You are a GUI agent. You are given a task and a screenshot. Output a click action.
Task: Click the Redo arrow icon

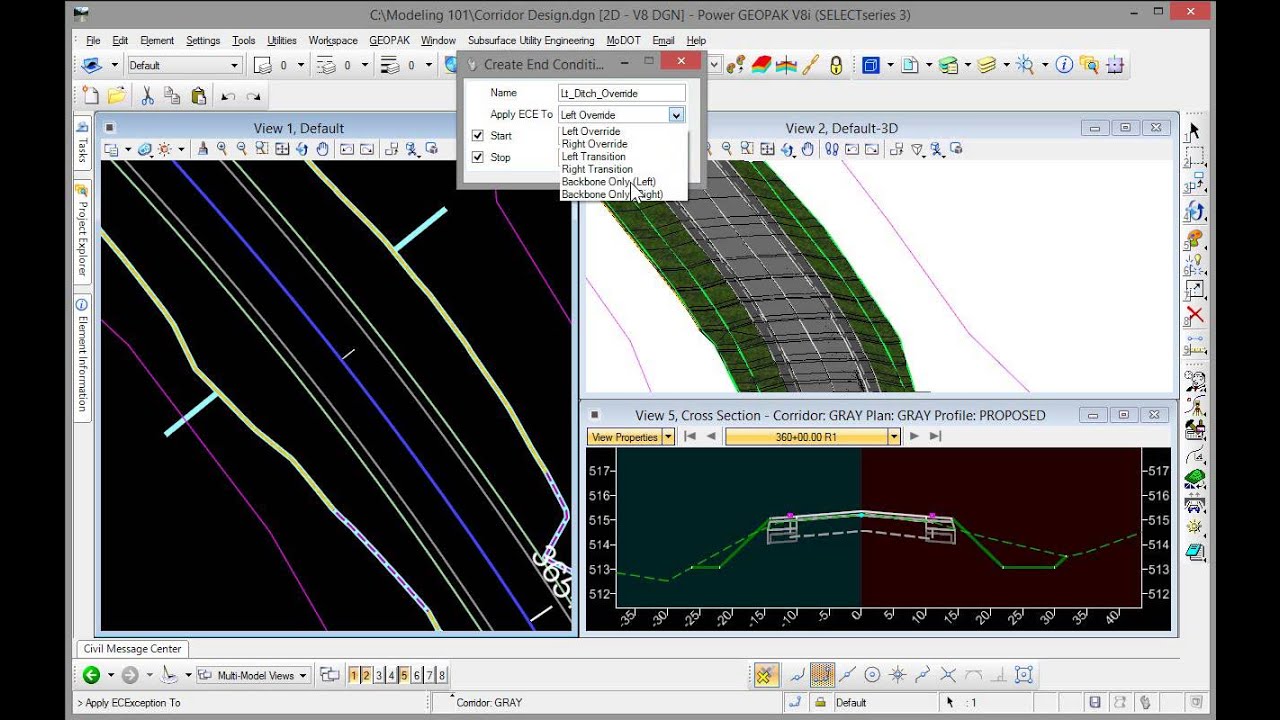point(254,96)
